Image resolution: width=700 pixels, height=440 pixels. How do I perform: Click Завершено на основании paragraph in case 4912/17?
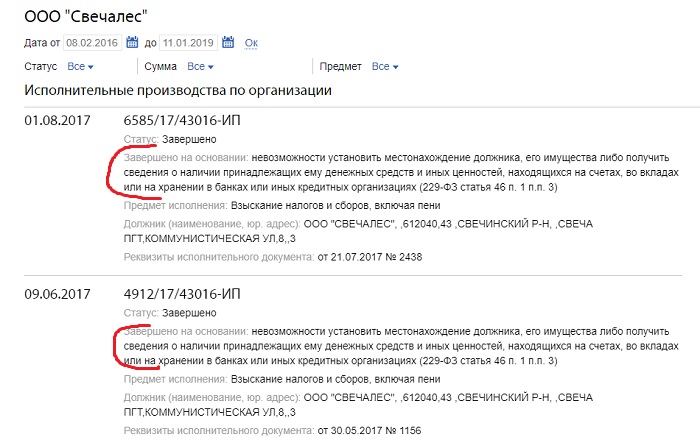click(401, 346)
